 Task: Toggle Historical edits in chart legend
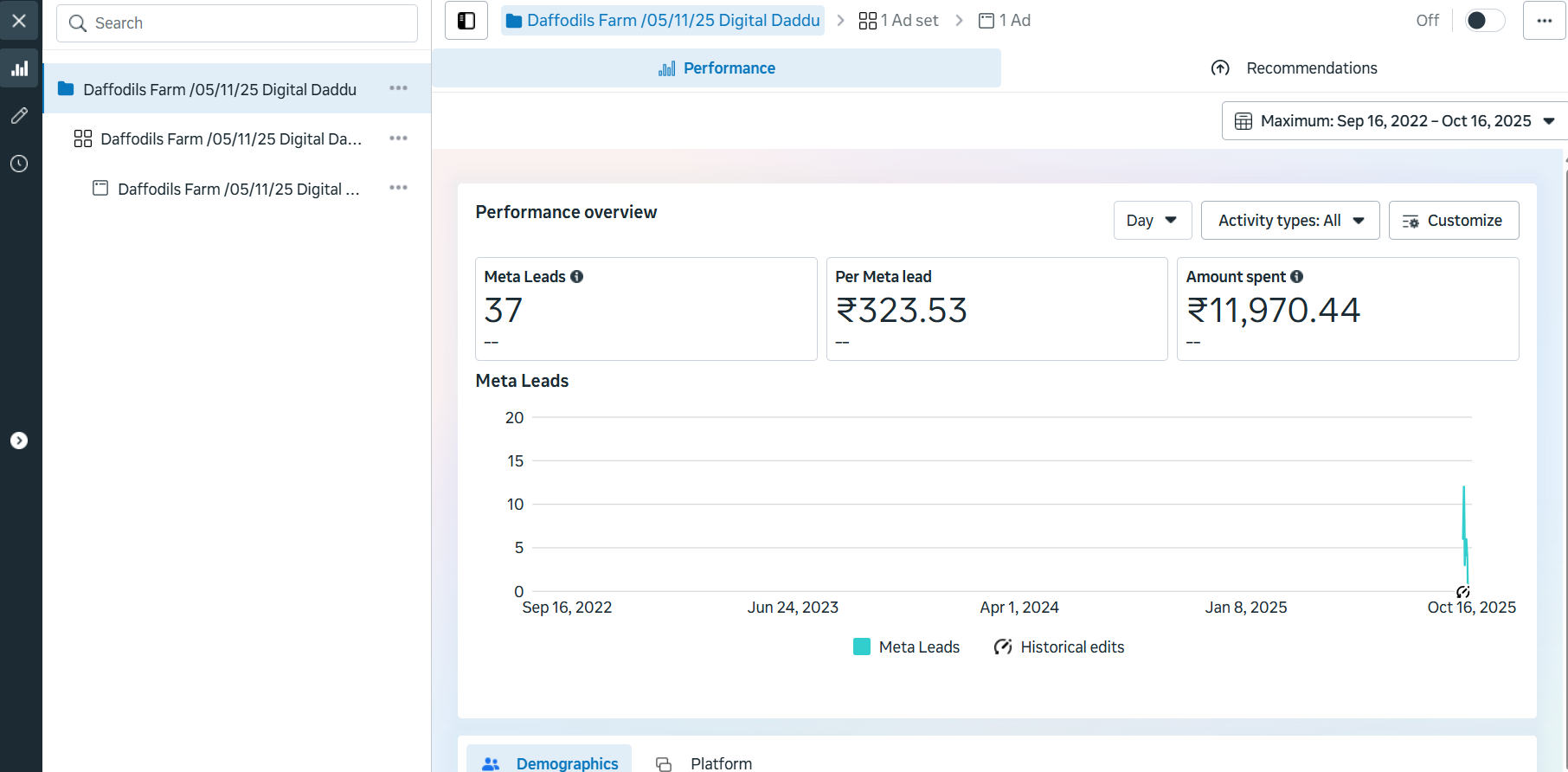click(1059, 647)
